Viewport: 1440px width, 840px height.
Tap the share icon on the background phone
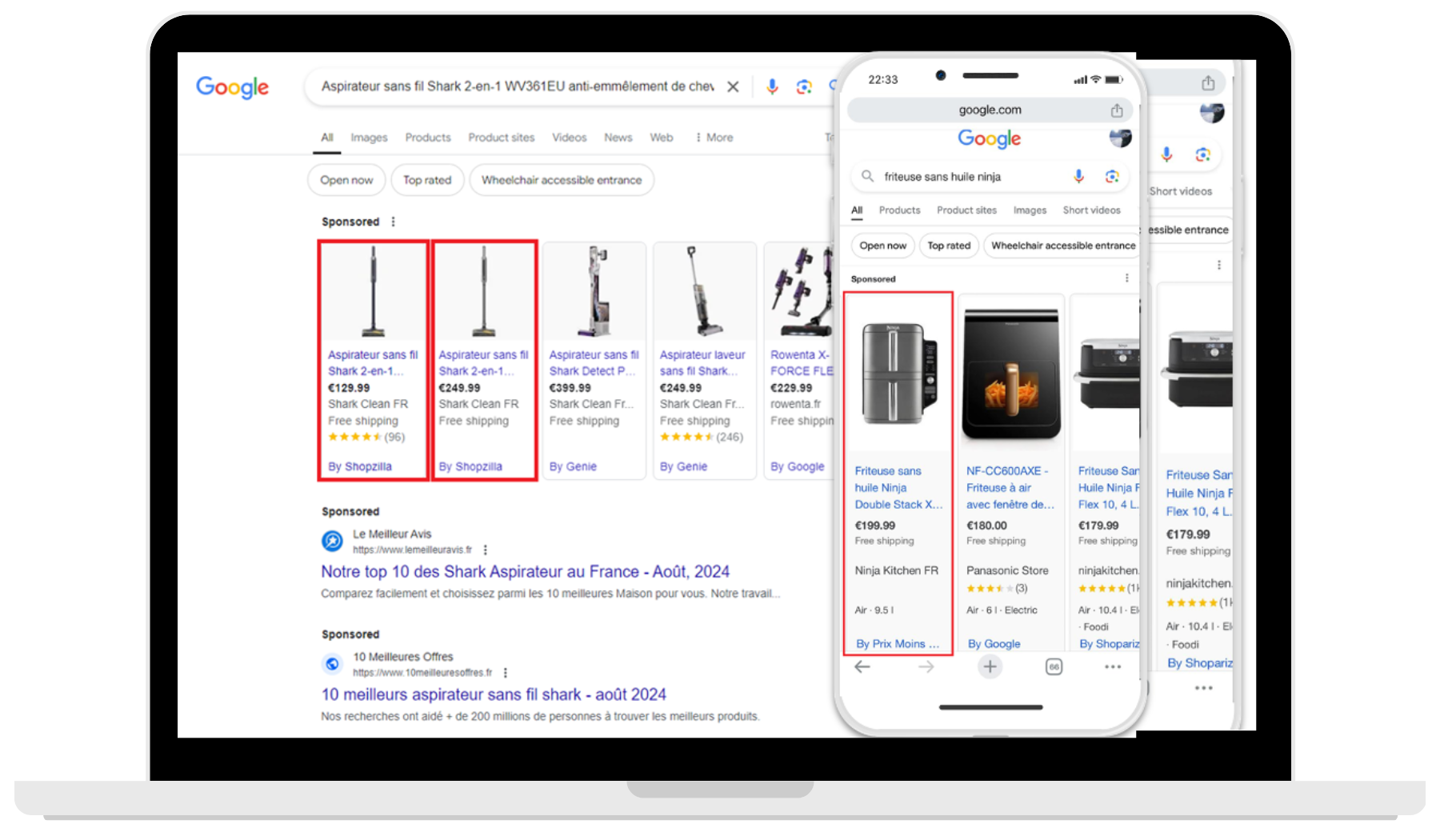click(x=1208, y=82)
